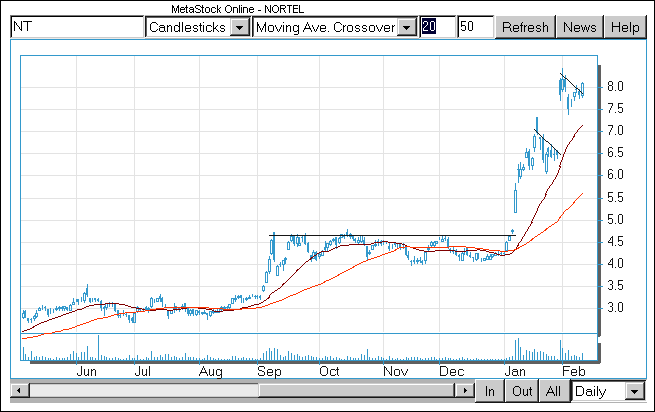Click the NT ticker symbol input field
Screen dimensions: 655x412
coord(77,27)
